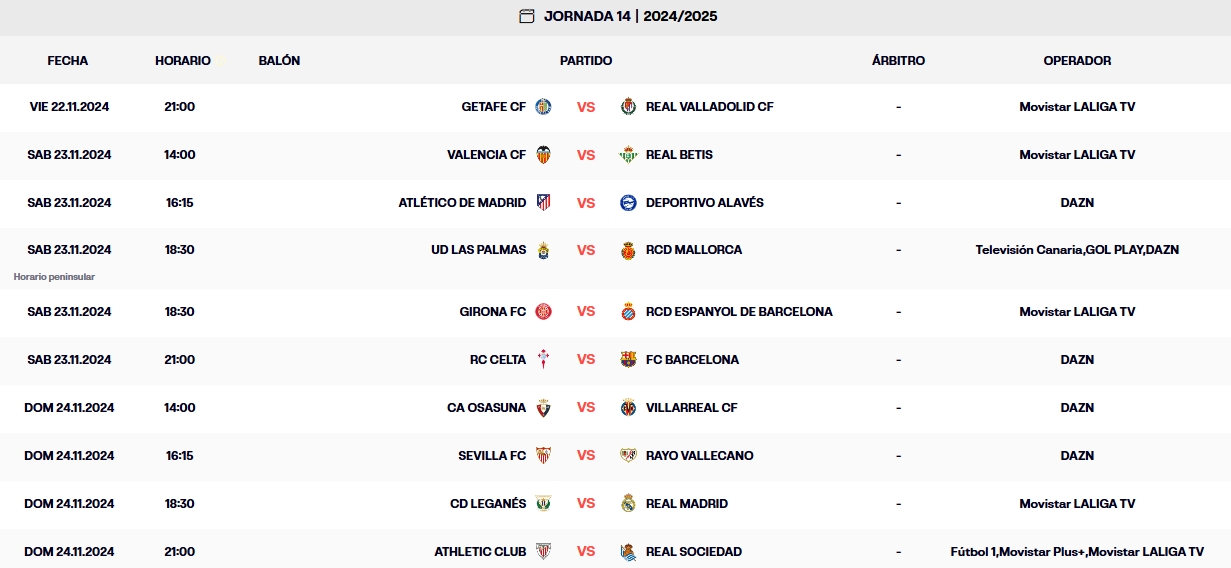Click the Deportivo Alavés crest icon
Image resolution: width=1231 pixels, height=568 pixels.
(628, 203)
